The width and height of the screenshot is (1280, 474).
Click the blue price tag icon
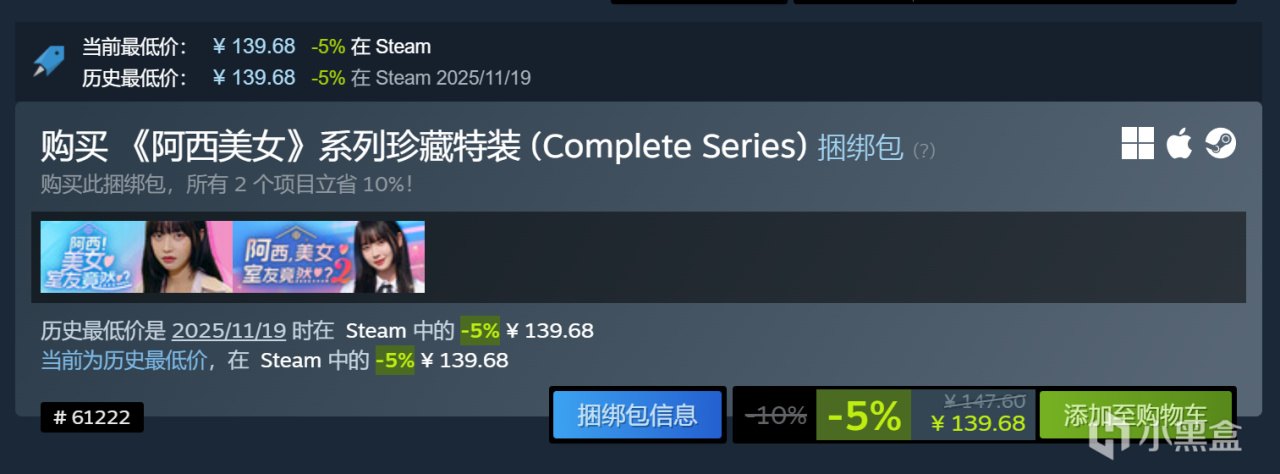pos(48,61)
